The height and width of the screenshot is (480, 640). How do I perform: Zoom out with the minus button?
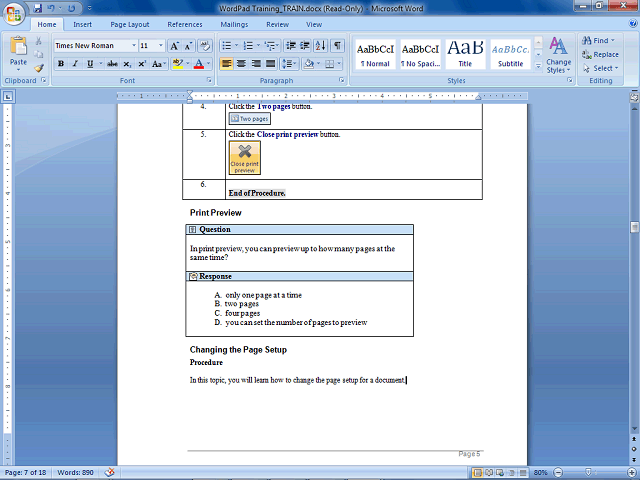pos(558,473)
